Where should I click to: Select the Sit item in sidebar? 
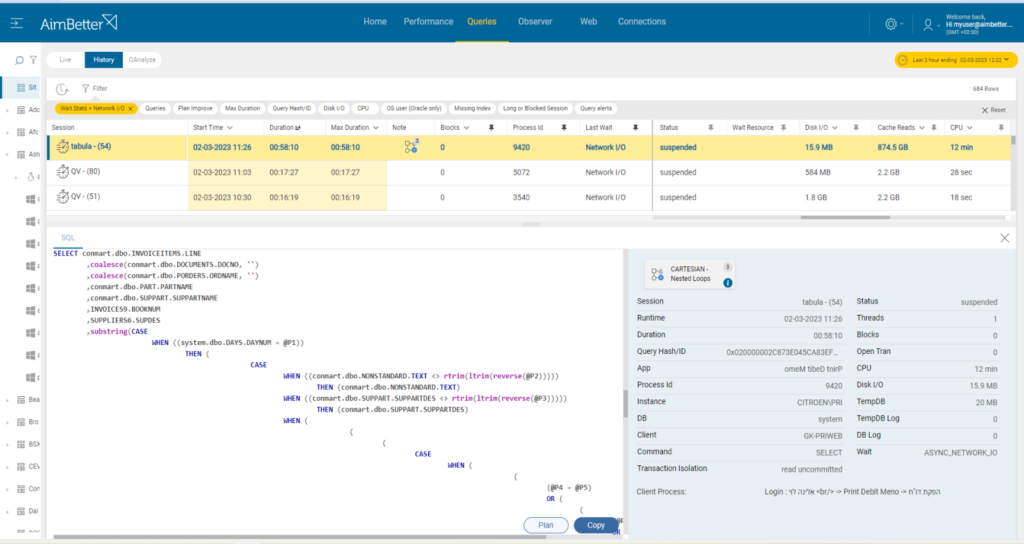(26, 88)
